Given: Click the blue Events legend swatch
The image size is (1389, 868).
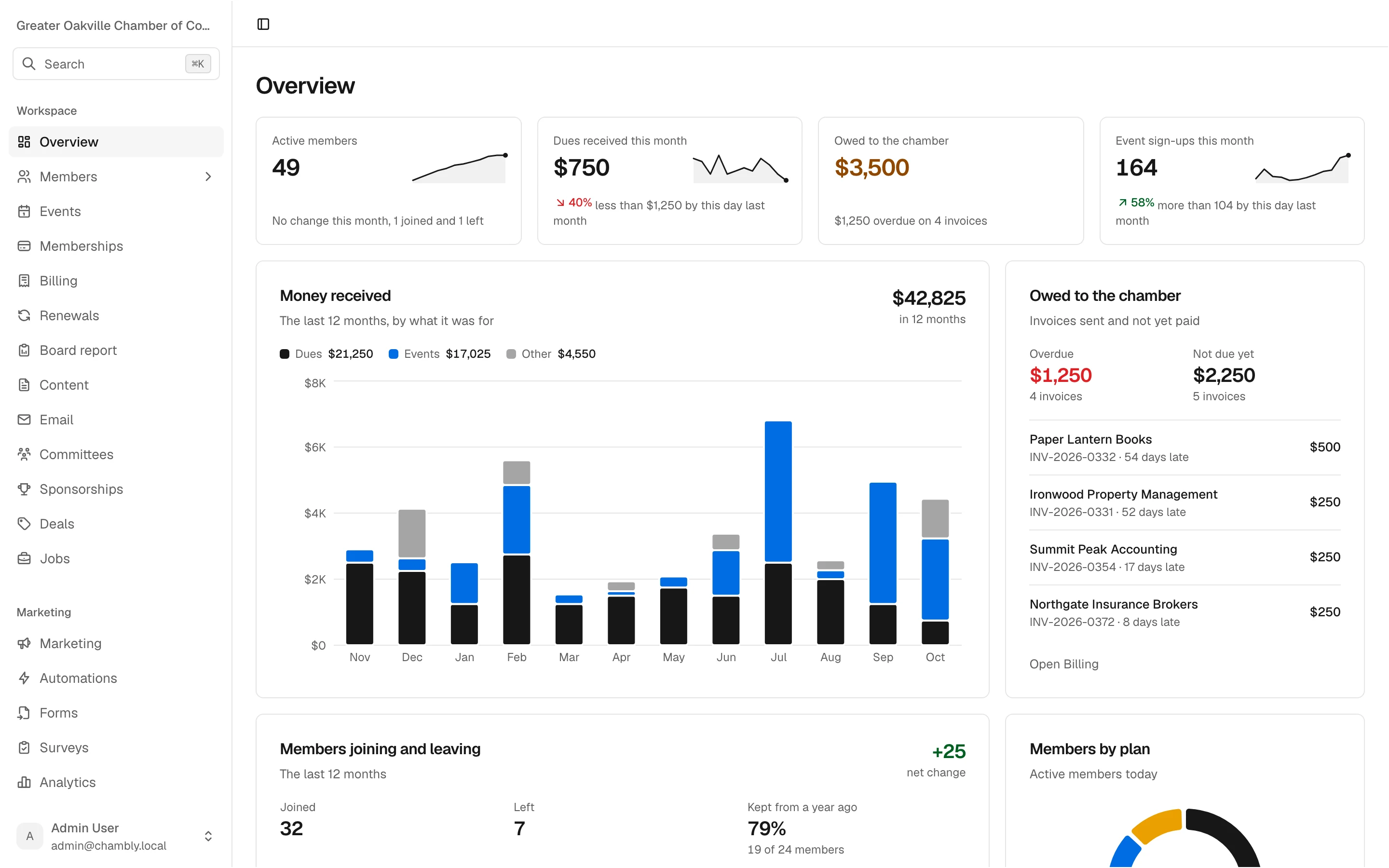Looking at the screenshot, I should 393,354.
